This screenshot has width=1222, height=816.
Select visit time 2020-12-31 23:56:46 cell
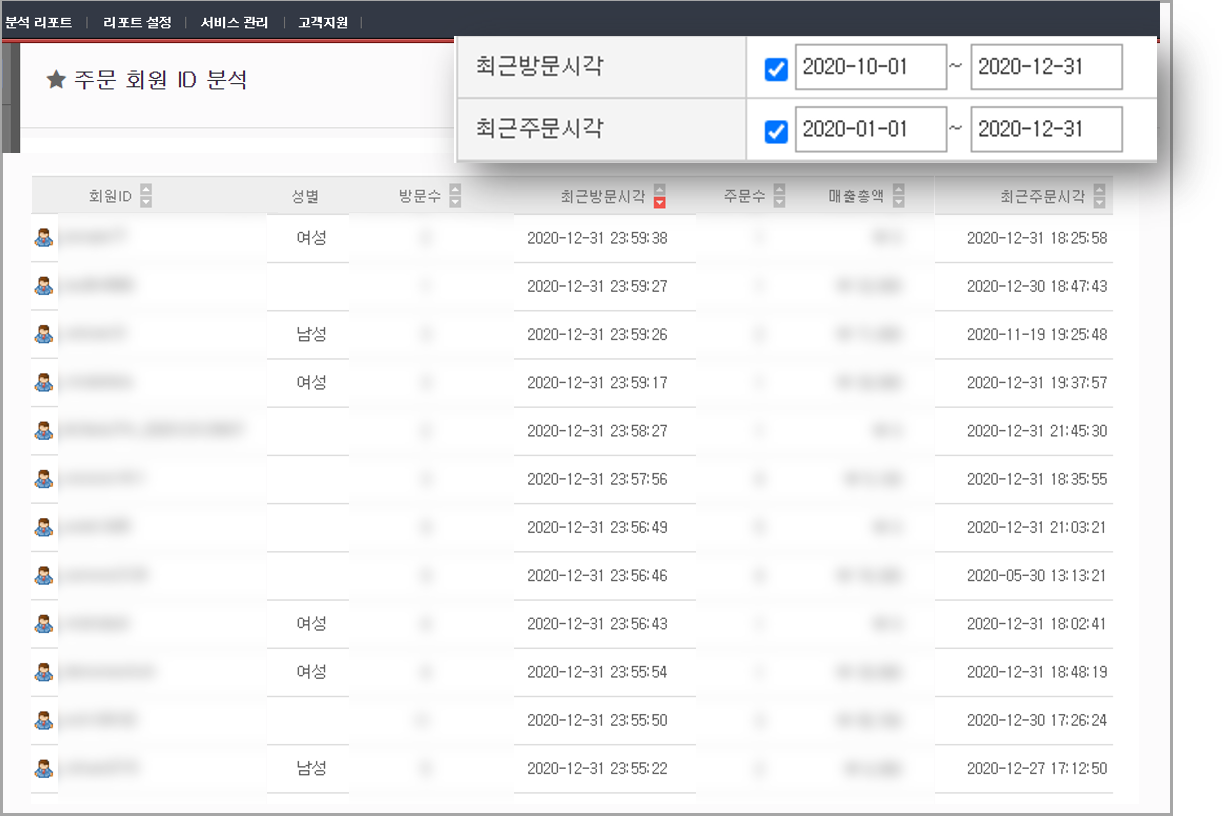pyautogui.click(x=597, y=576)
